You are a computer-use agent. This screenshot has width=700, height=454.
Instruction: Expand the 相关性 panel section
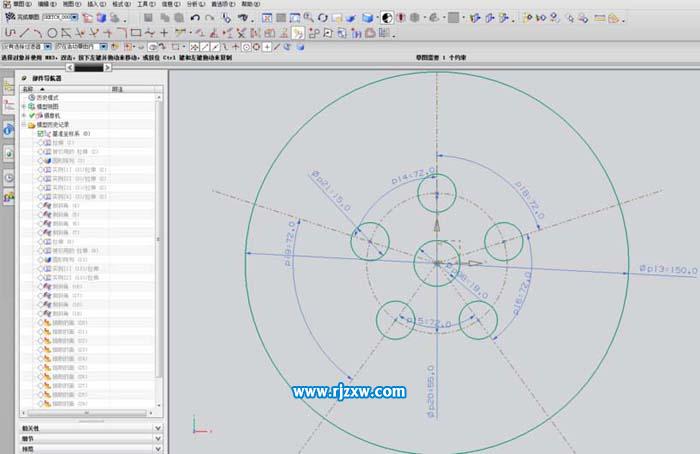click(159, 427)
